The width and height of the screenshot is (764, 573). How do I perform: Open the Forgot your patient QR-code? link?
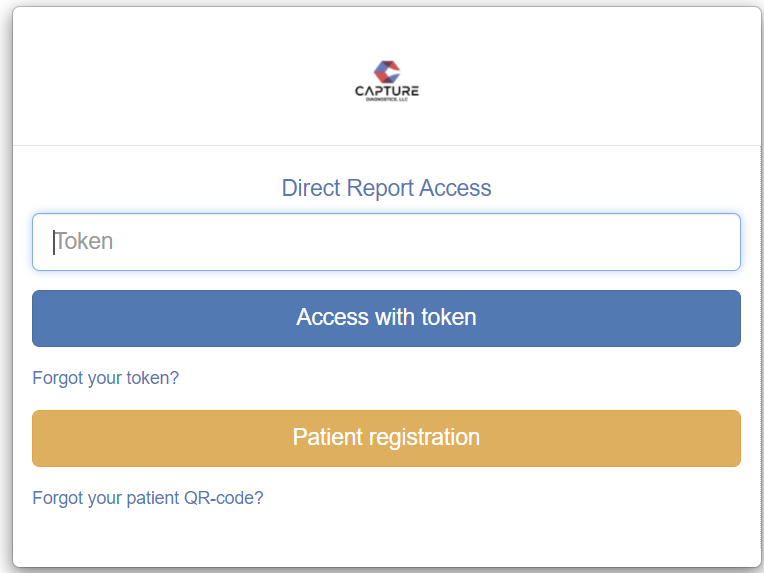pos(148,498)
